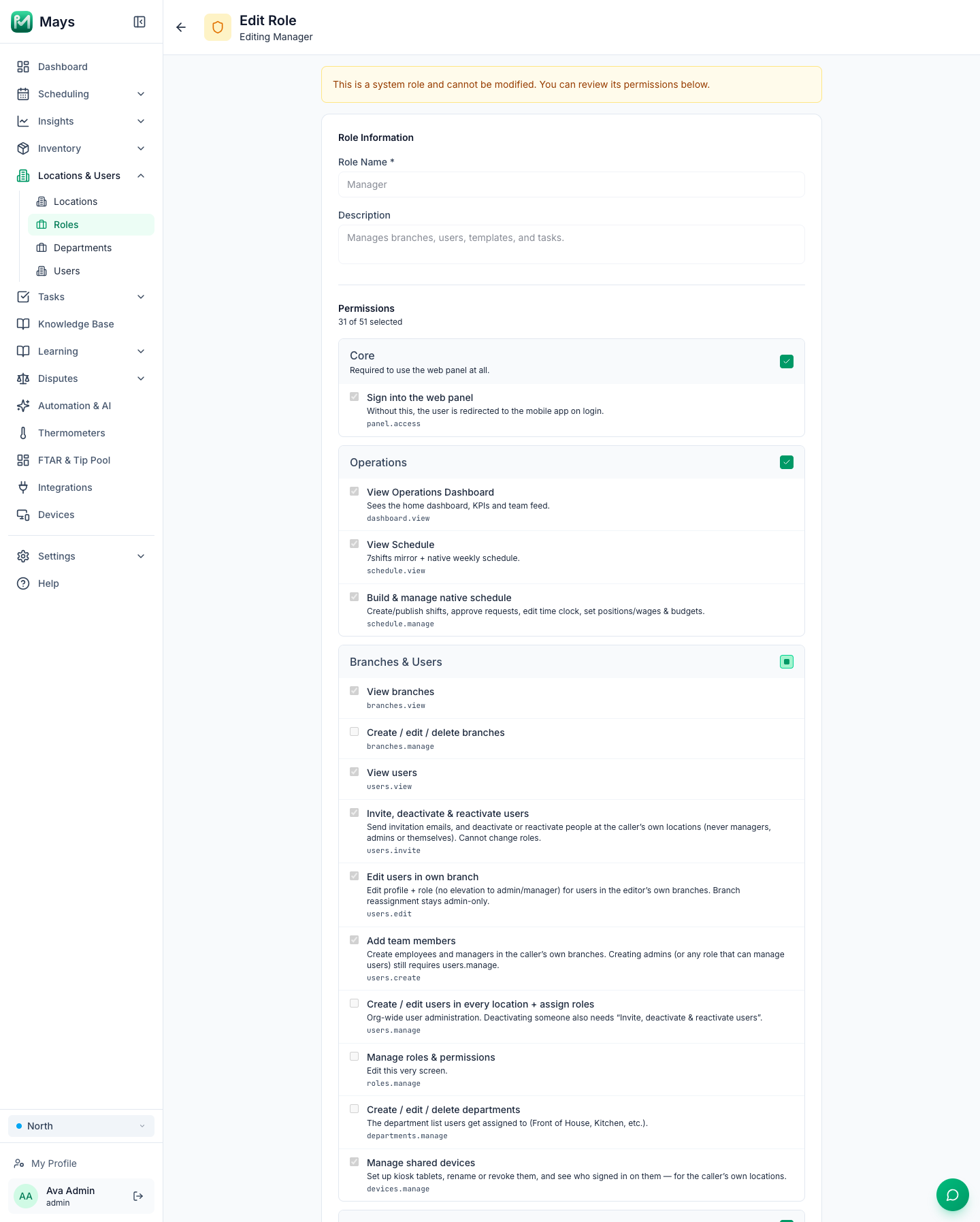
Task: Toggle the Operations section select-all checkbox
Action: click(787, 462)
